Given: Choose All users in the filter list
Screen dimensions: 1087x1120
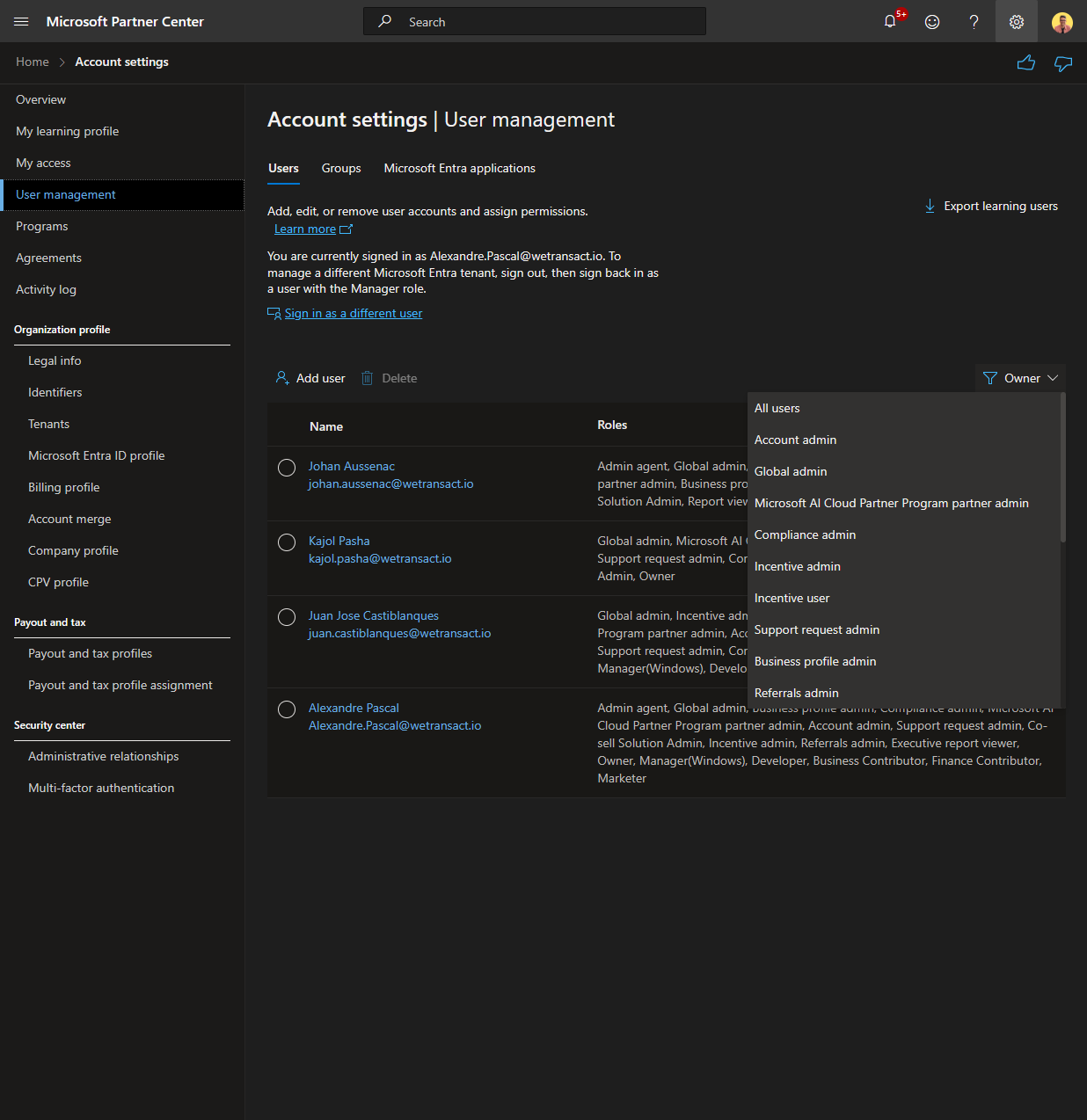Looking at the screenshot, I should click(904, 408).
